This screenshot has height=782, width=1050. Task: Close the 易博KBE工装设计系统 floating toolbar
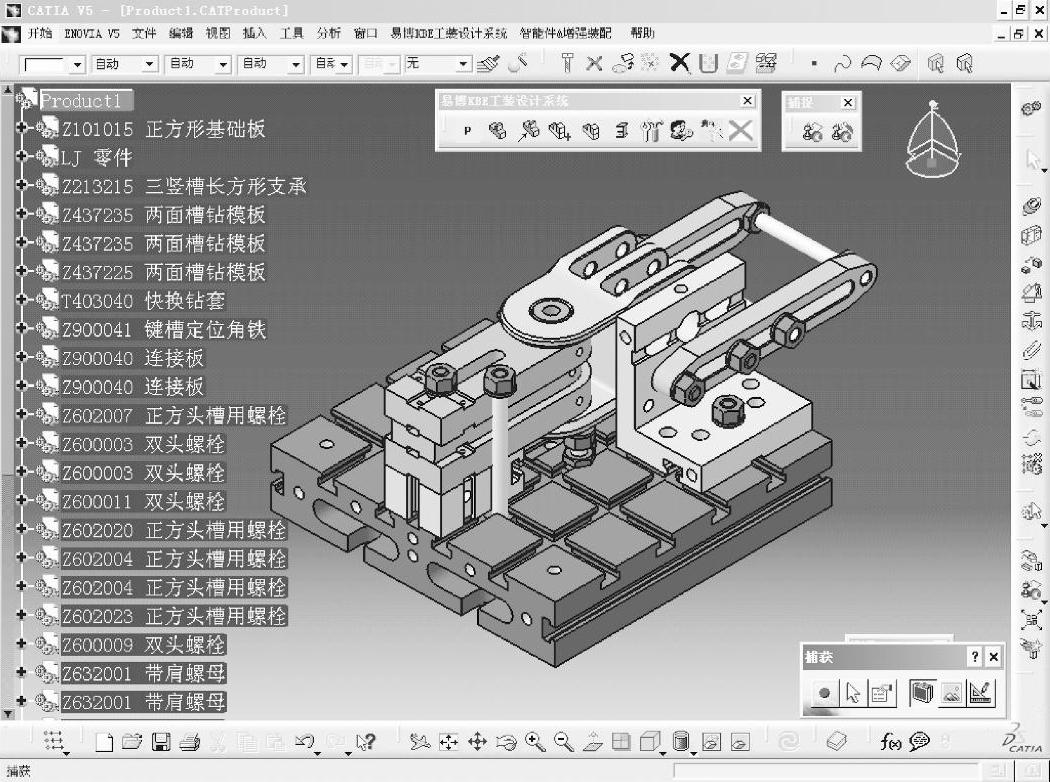click(747, 100)
